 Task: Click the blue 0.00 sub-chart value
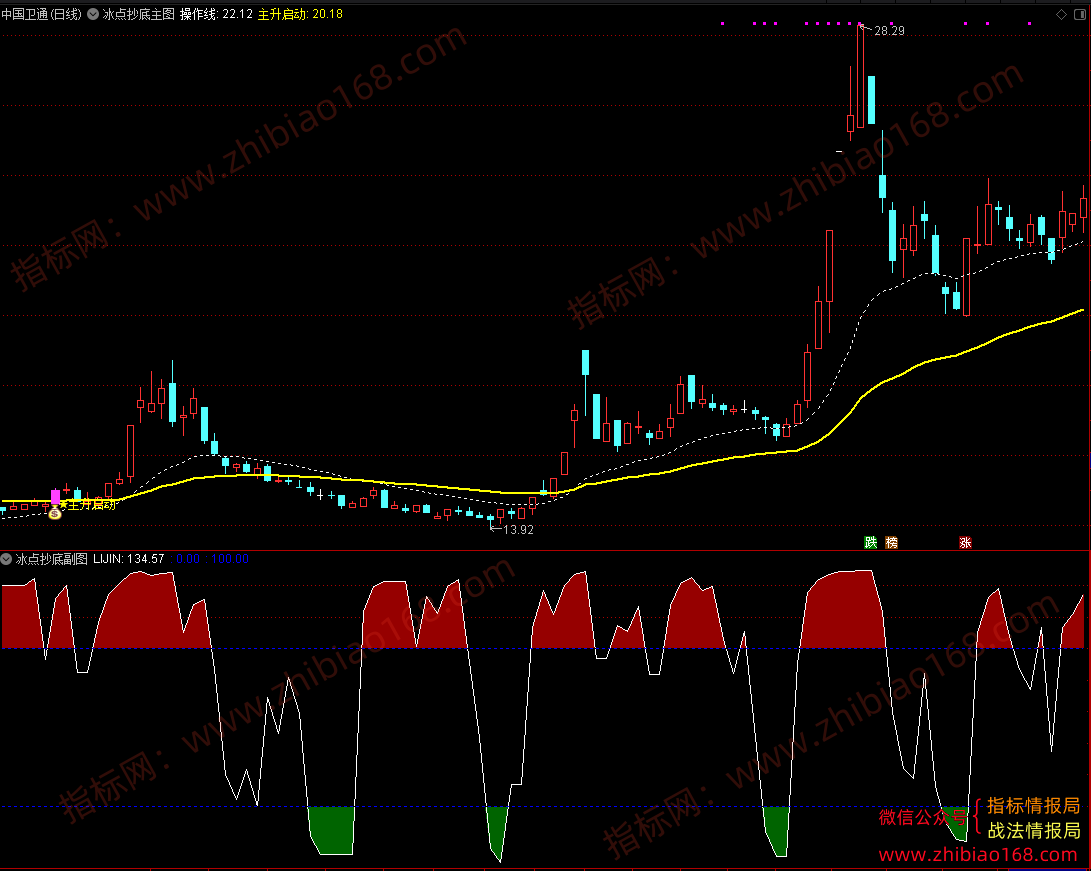tap(187, 559)
